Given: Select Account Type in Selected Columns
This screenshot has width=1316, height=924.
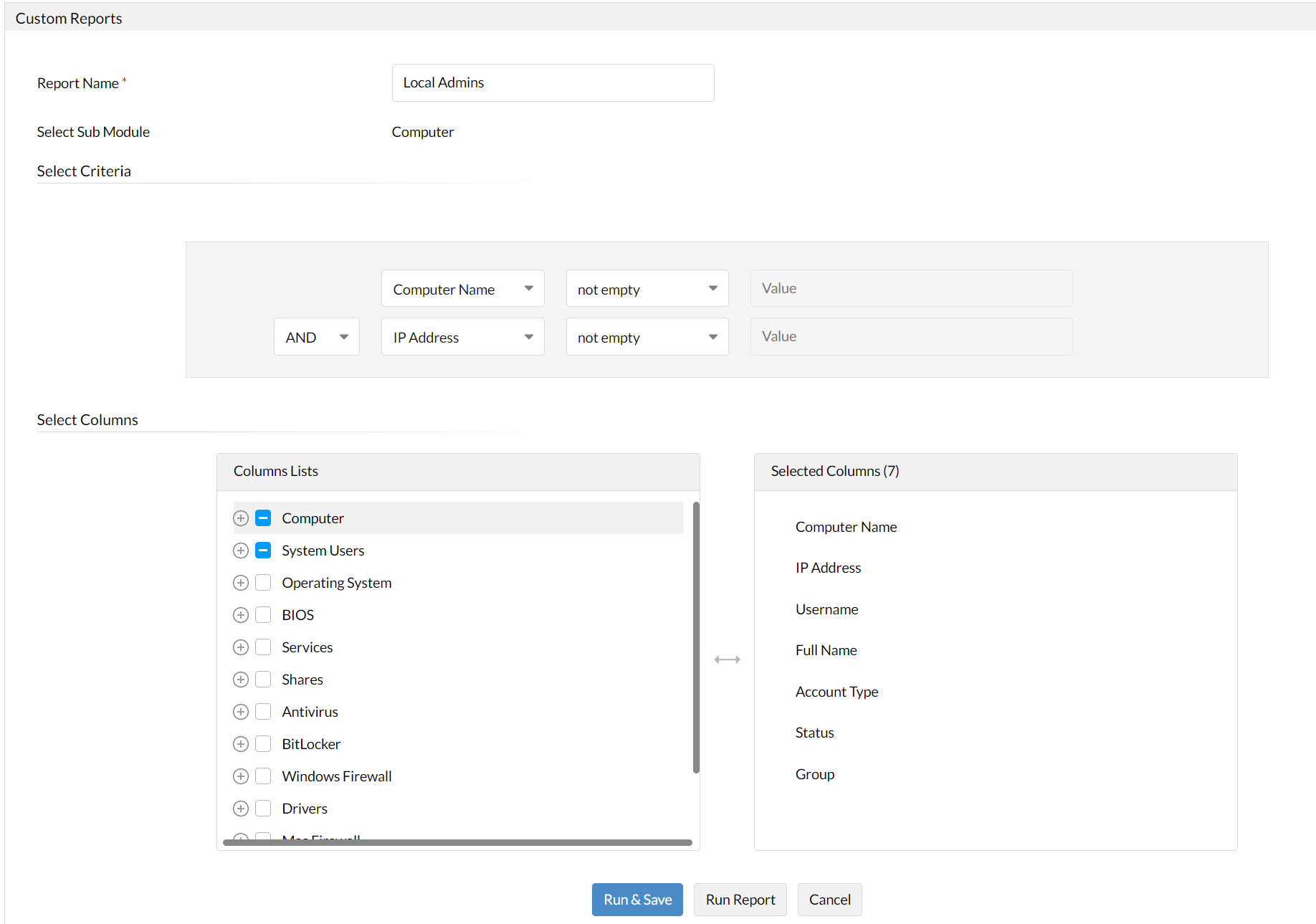Looking at the screenshot, I should (x=836, y=692).
